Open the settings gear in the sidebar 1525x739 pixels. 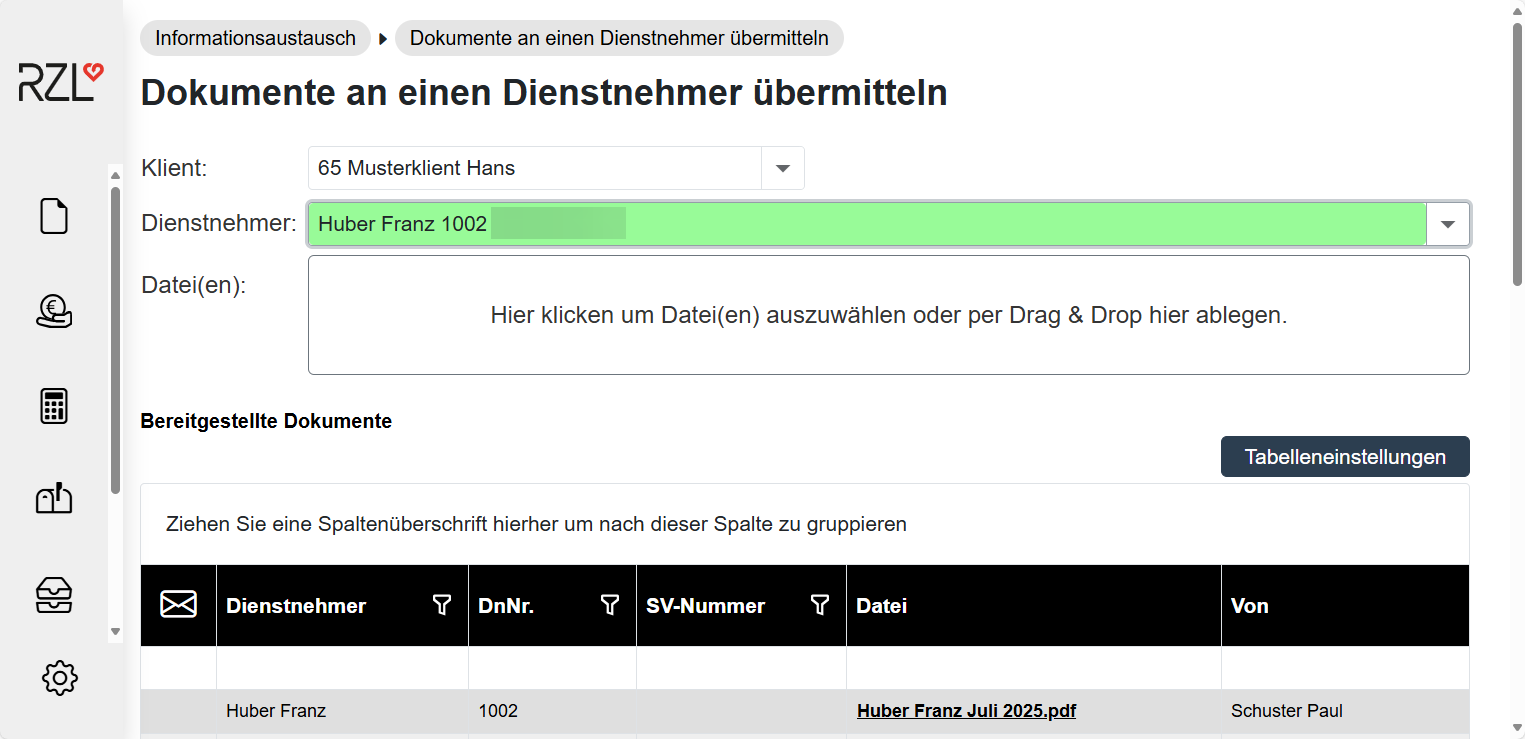60,678
